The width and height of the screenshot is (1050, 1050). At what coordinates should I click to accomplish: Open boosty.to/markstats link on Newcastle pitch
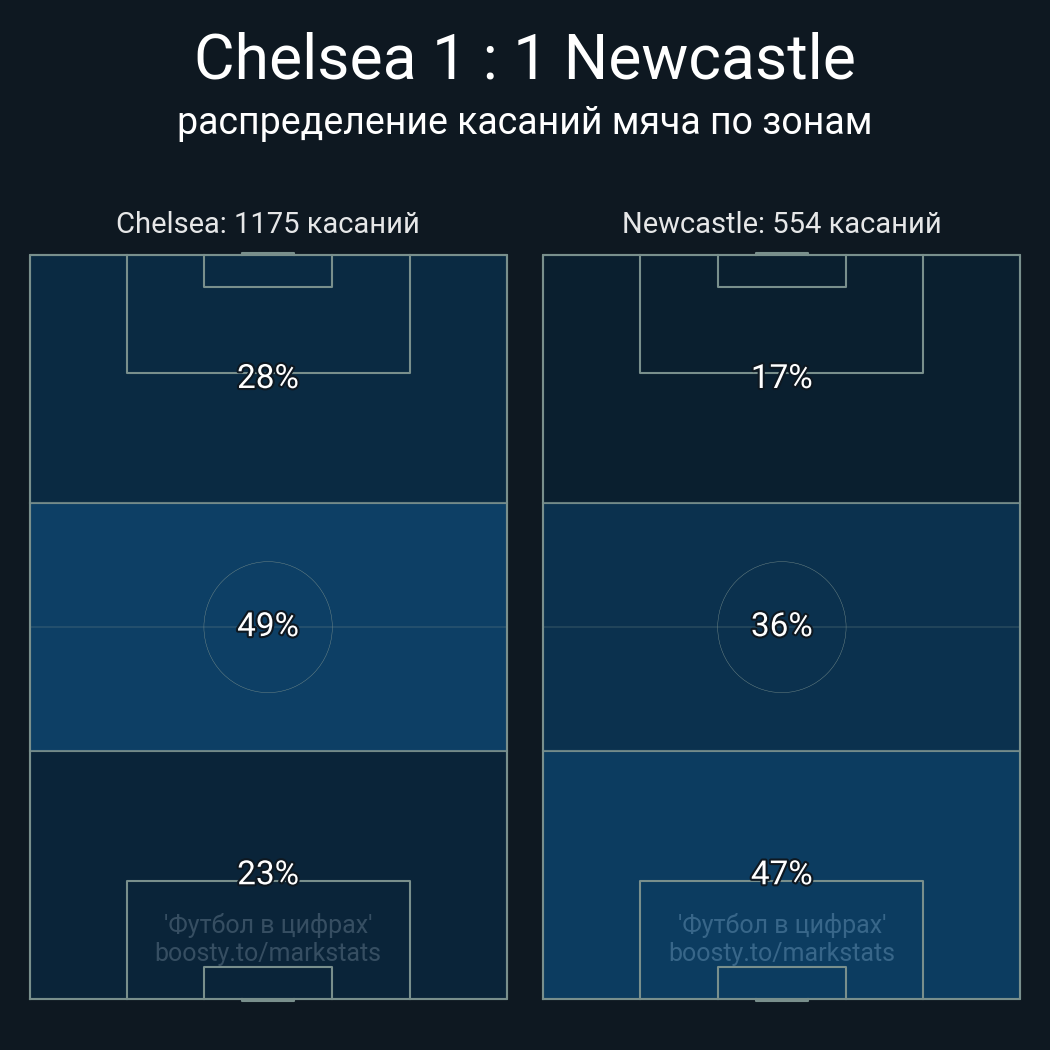pos(781,952)
